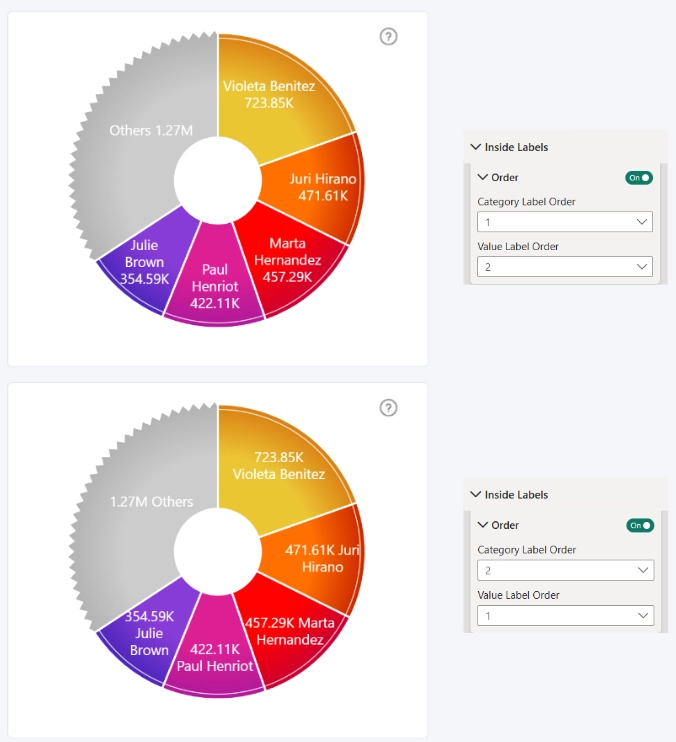Open Value Label Order dropdown showing 1
This screenshot has width=676, height=742.
coord(565,615)
